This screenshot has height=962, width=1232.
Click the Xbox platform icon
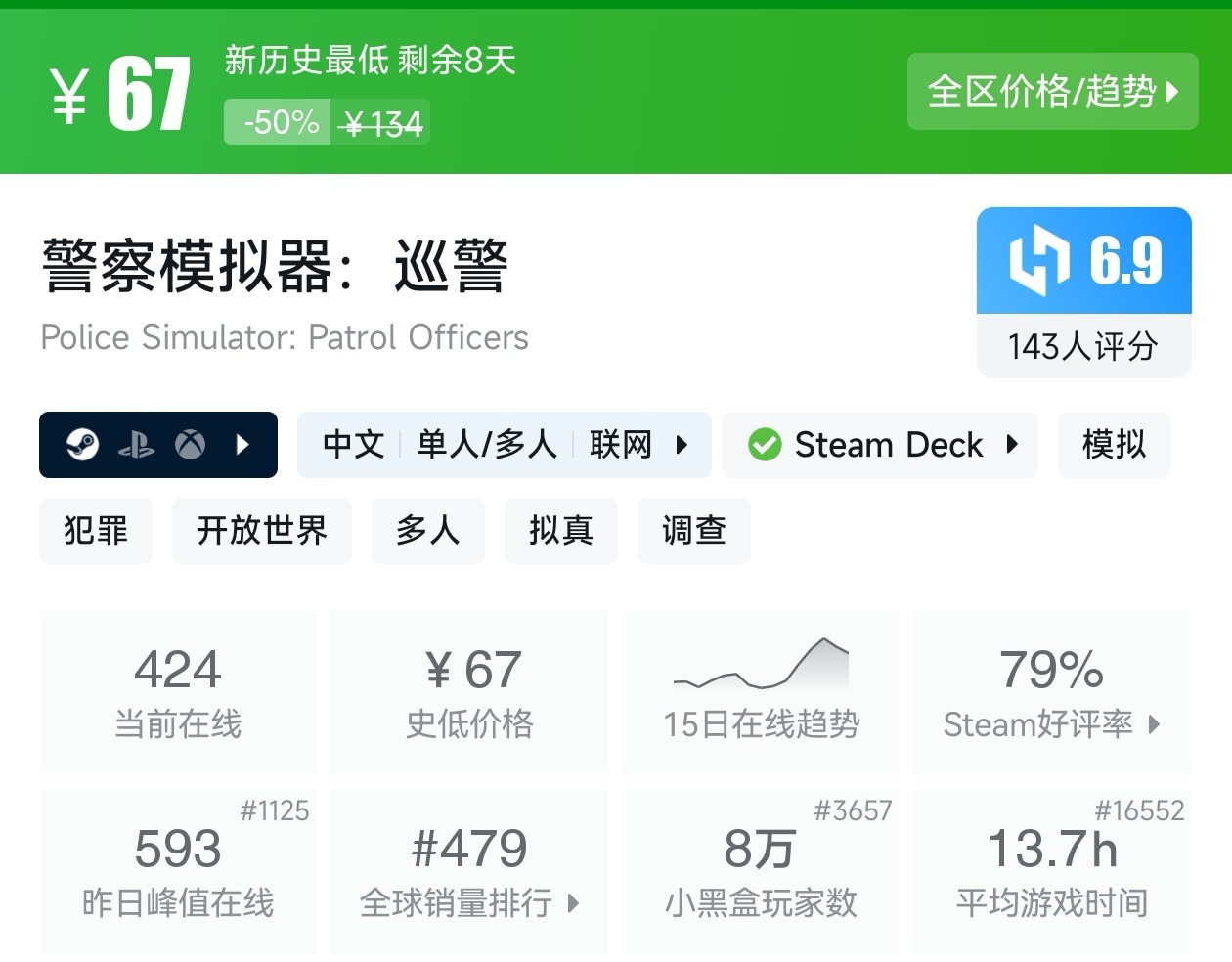point(191,445)
